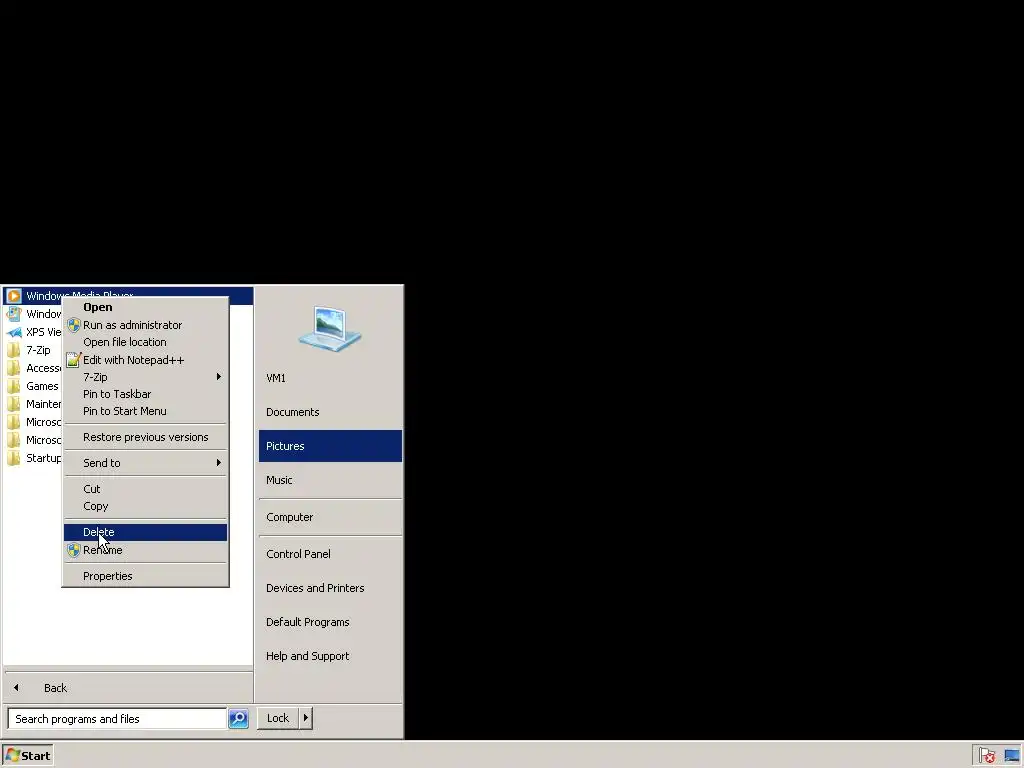Click the Lock button
The height and width of the screenshot is (768, 1024).
278,718
